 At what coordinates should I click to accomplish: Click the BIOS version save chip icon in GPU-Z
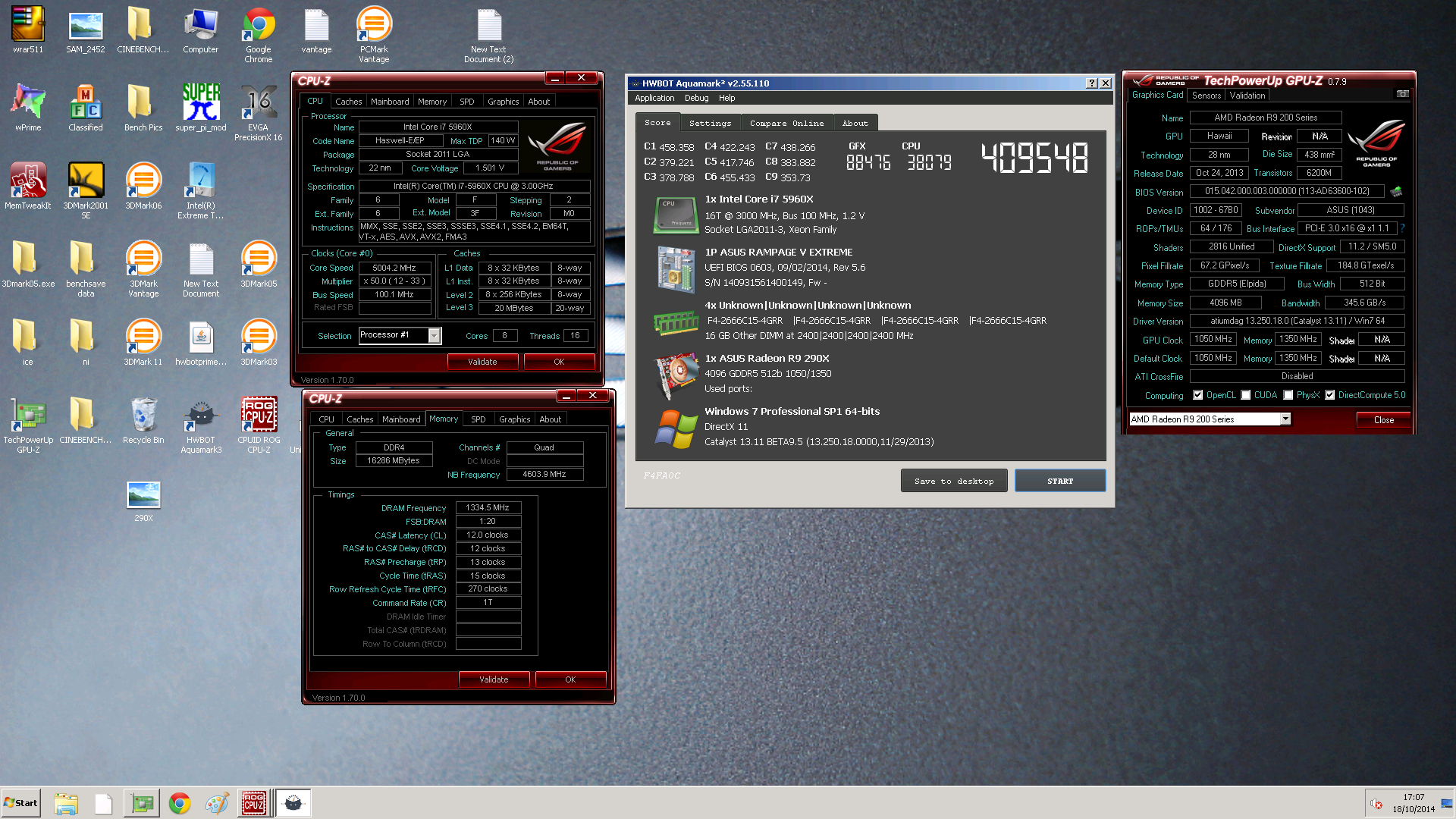pyautogui.click(x=1395, y=191)
